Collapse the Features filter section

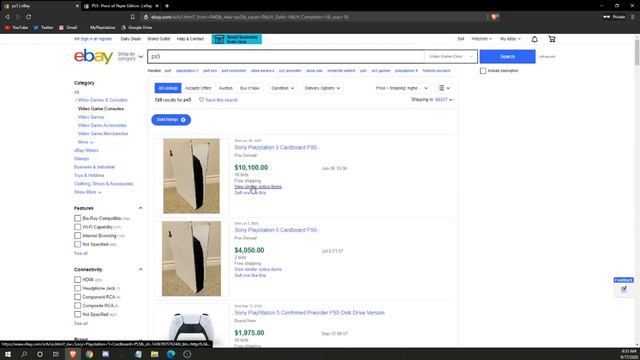[140, 208]
